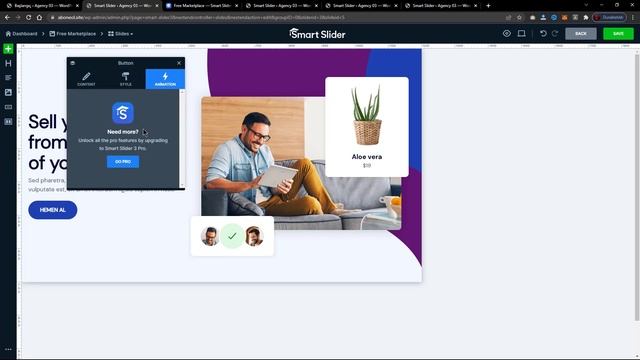Click the GO PRO button

[123, 162]
